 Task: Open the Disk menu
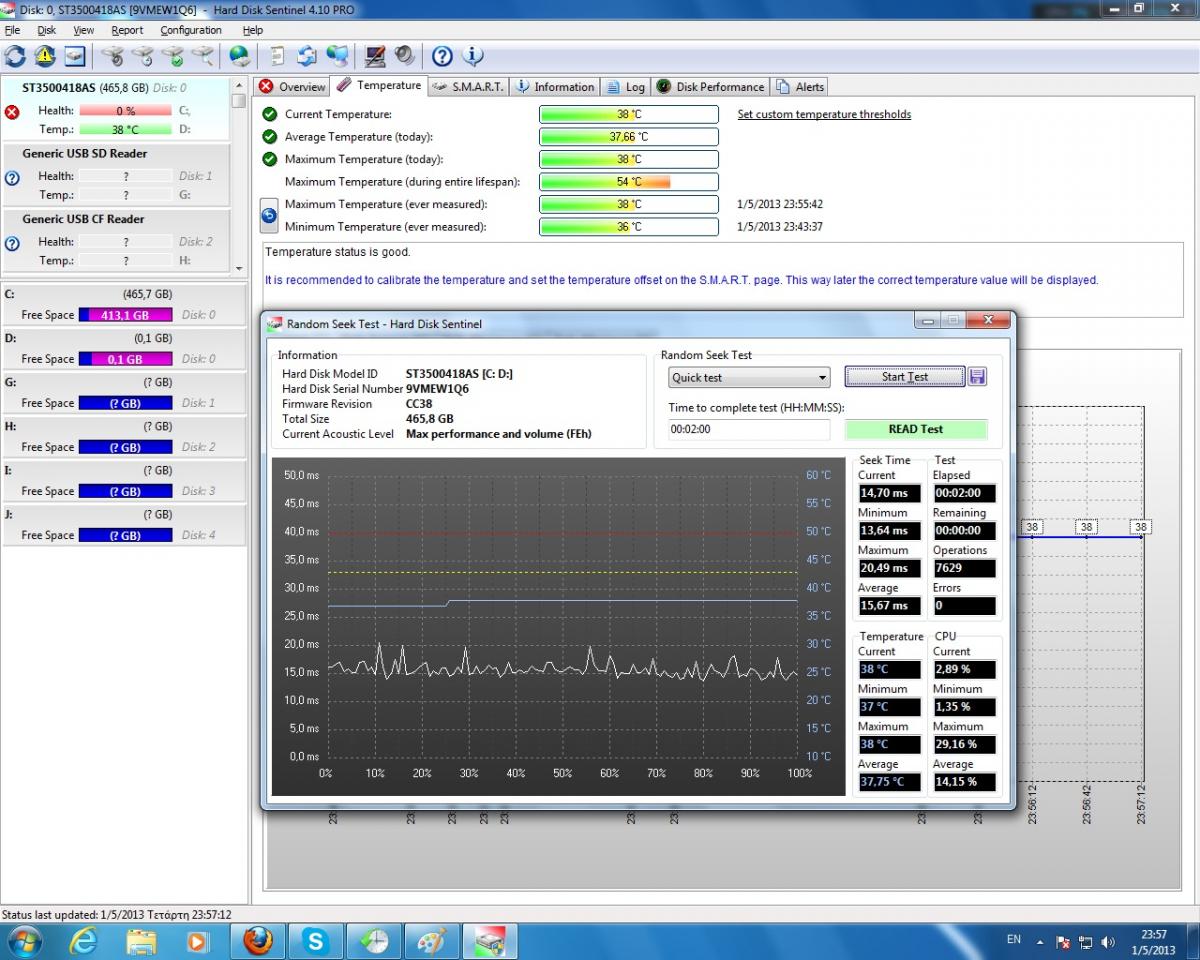47,30
